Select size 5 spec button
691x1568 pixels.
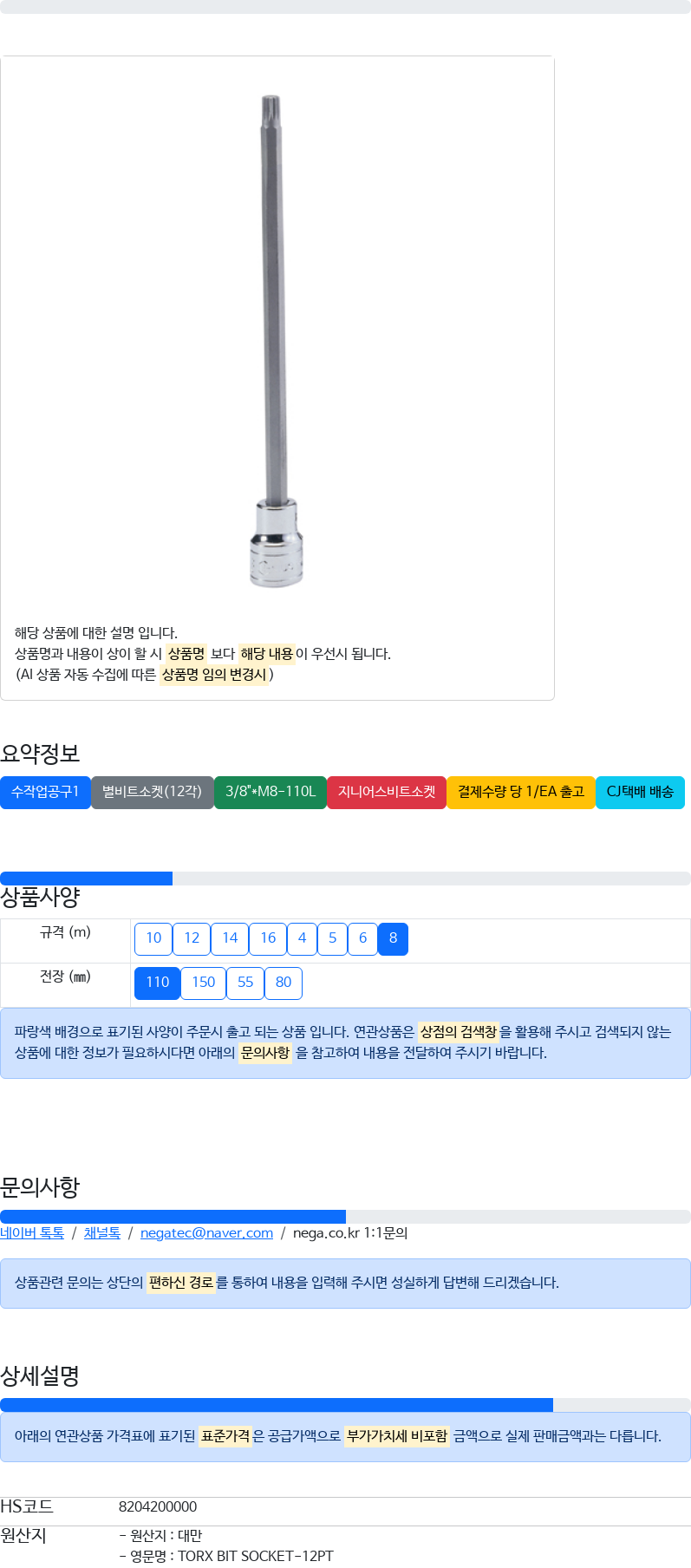[332, 938]
